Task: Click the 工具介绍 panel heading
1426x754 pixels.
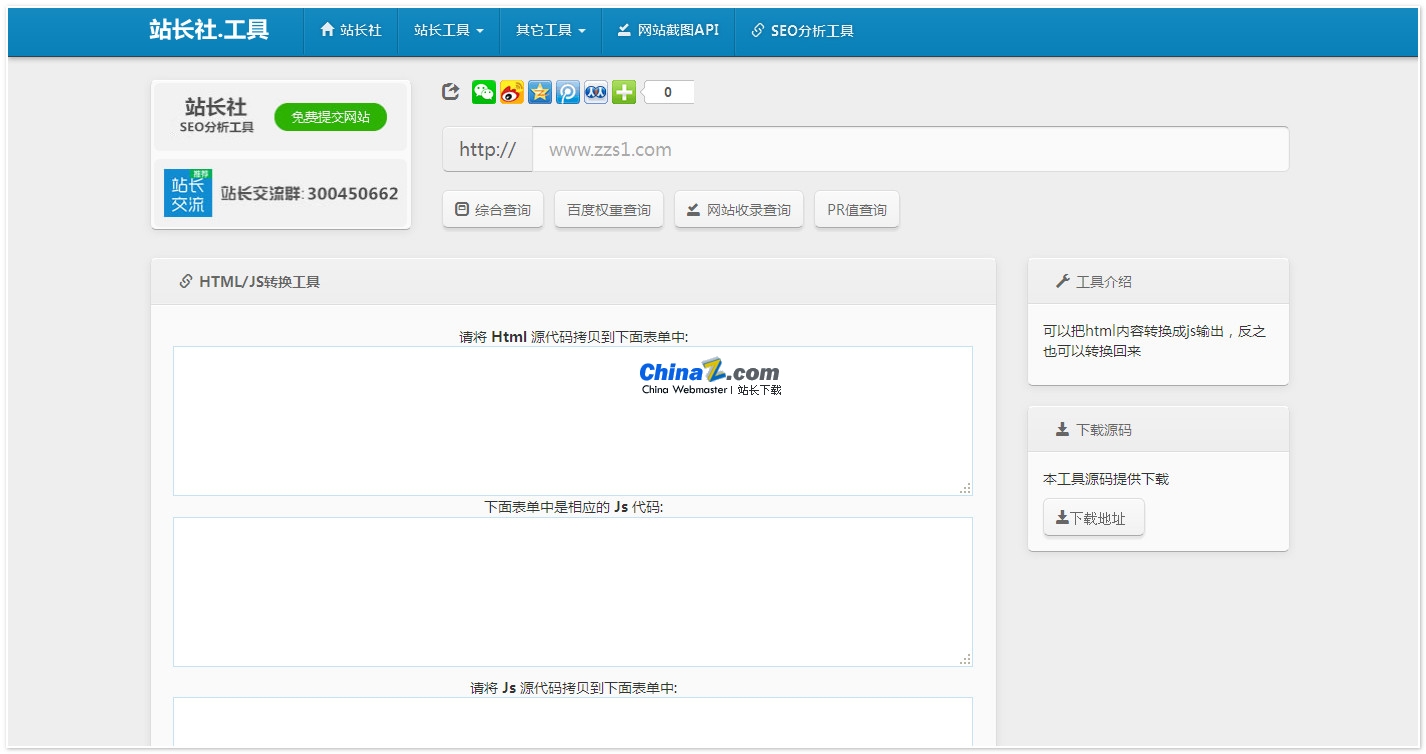Action: click(1158, 281)
